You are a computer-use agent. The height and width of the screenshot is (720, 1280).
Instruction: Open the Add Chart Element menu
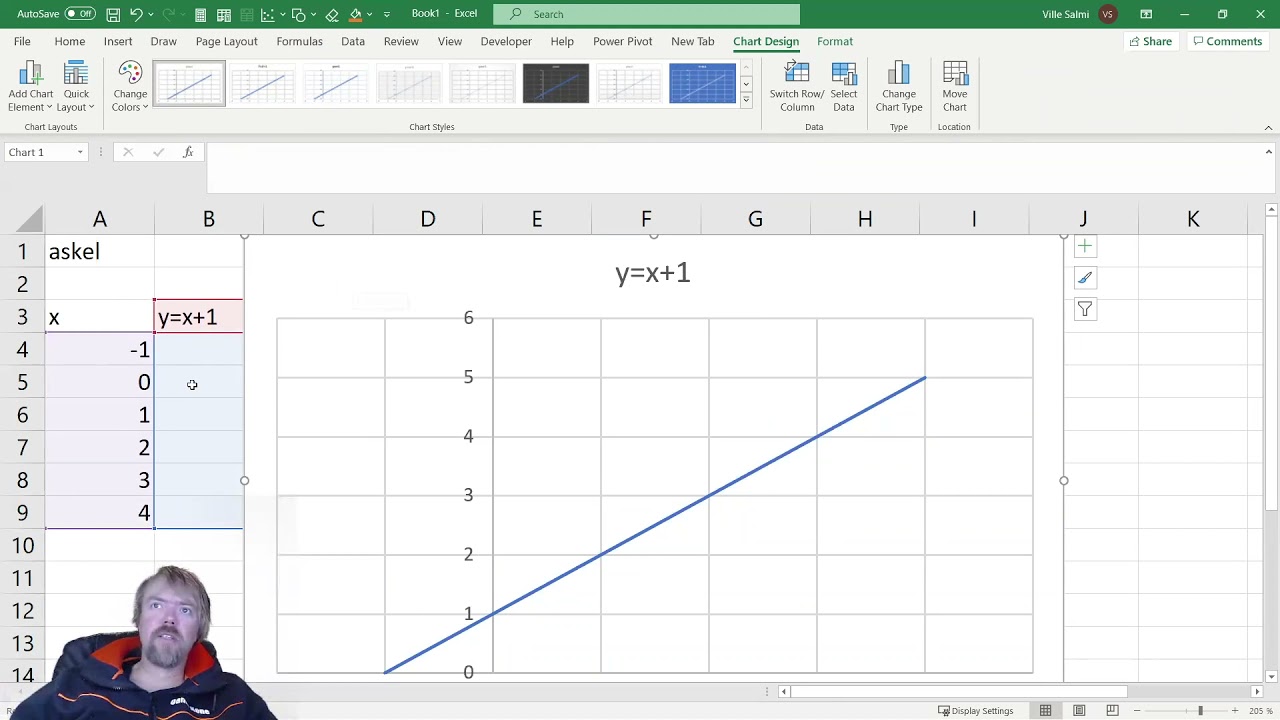coord(31,87)
